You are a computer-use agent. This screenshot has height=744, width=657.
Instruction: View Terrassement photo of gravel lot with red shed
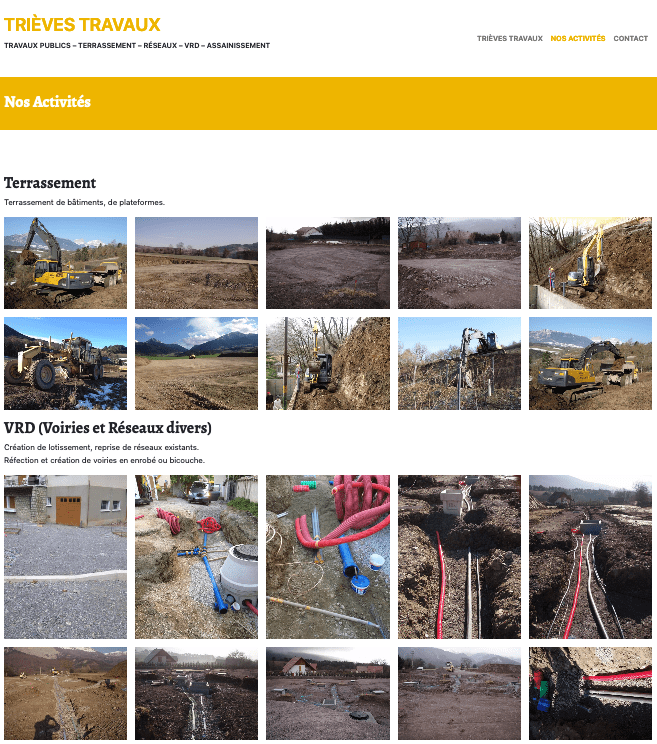(x=459, y=263)
